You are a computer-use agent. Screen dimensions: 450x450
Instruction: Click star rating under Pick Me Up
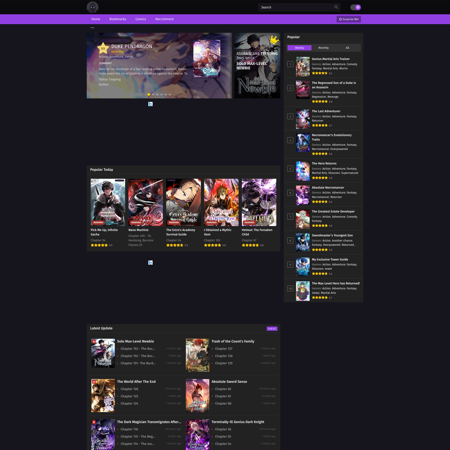click(99, 245)
